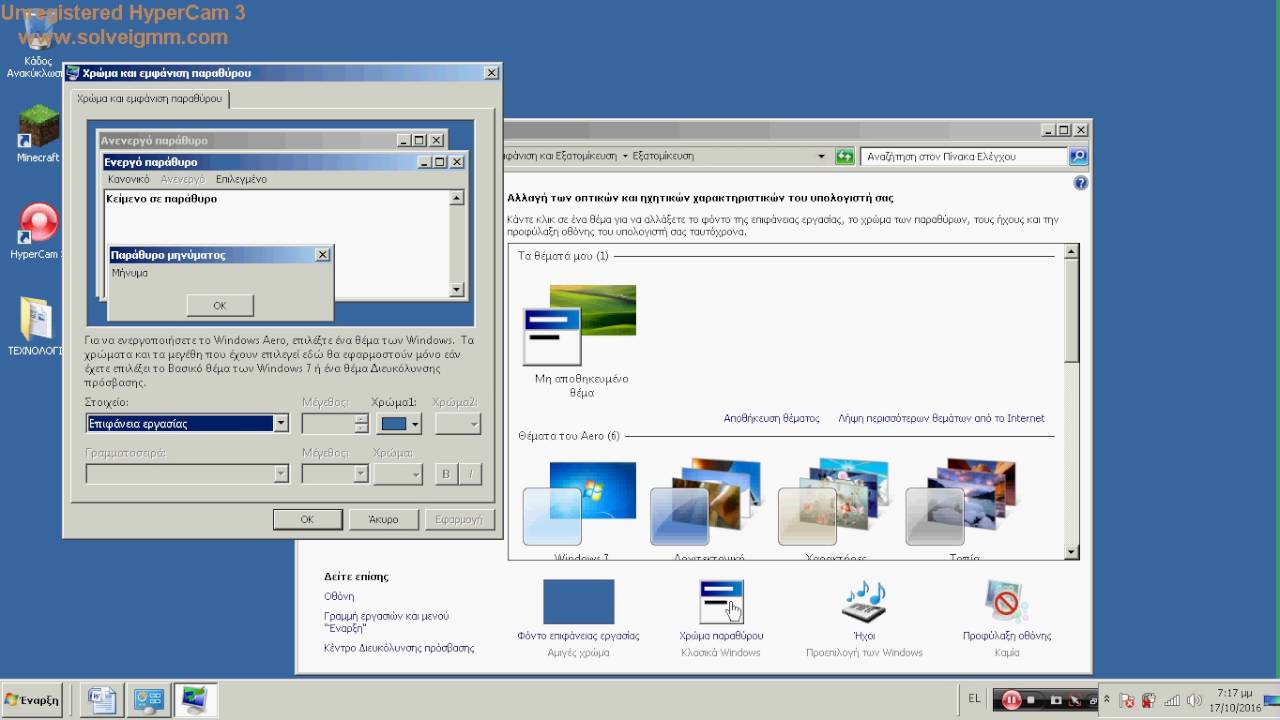Open the address bar history dropdown arrow
Viewport: 1280px width, 720px height.
[x=822, y=156]
